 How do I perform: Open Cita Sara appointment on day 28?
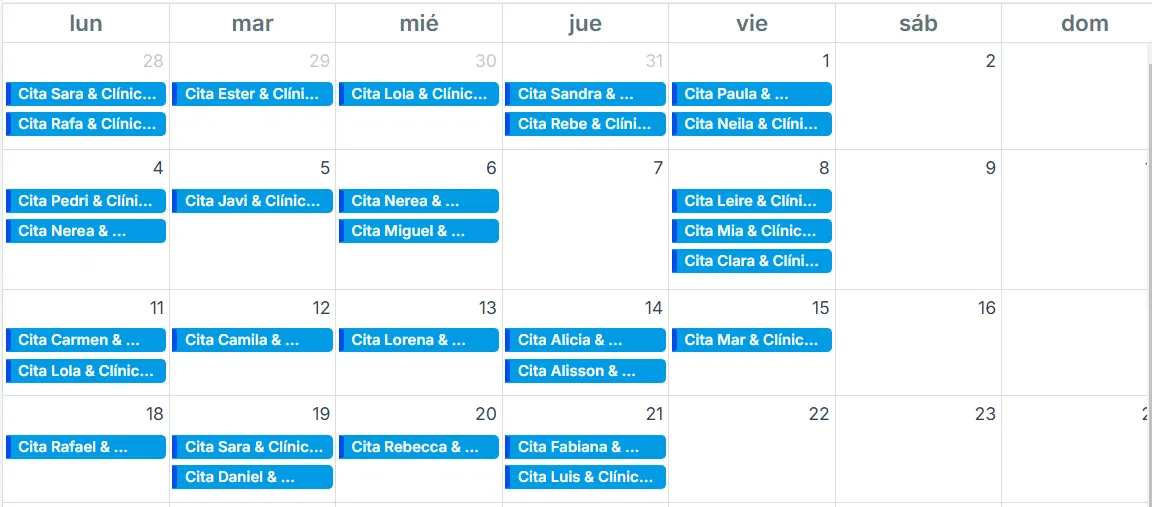(x=86, y=94)
